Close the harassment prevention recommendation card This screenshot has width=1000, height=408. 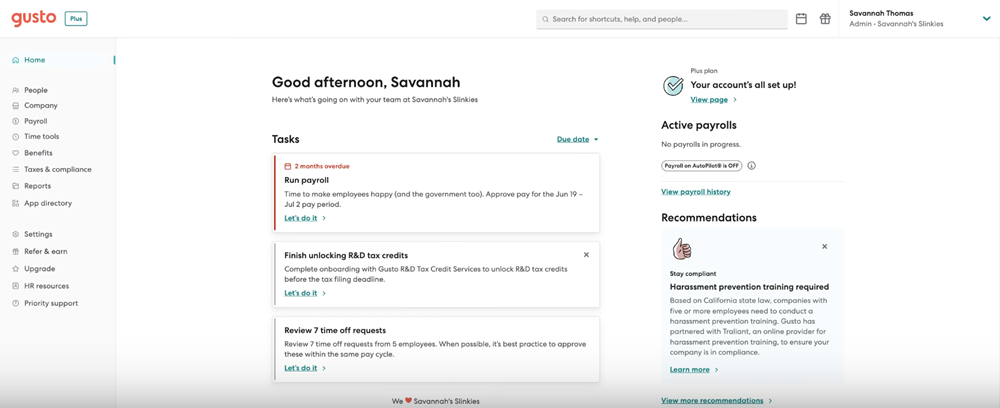click(825, 246)
